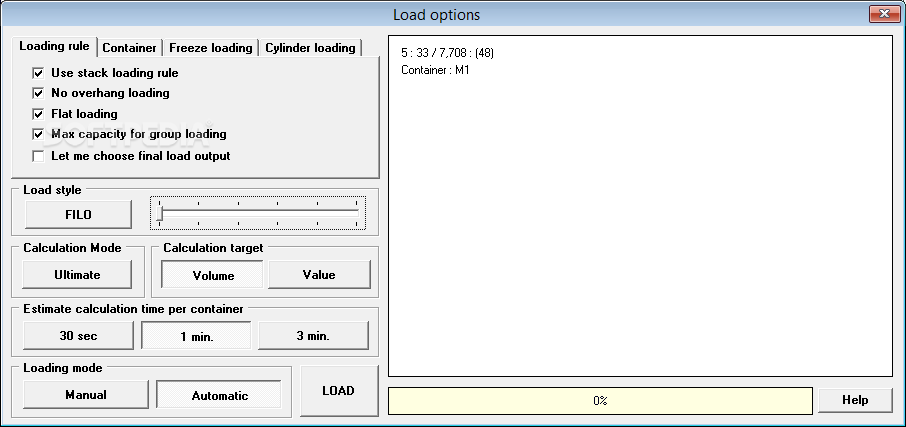Click the FILO load style button
This screenshot has width=906, height=427.
tap(78, 214)
